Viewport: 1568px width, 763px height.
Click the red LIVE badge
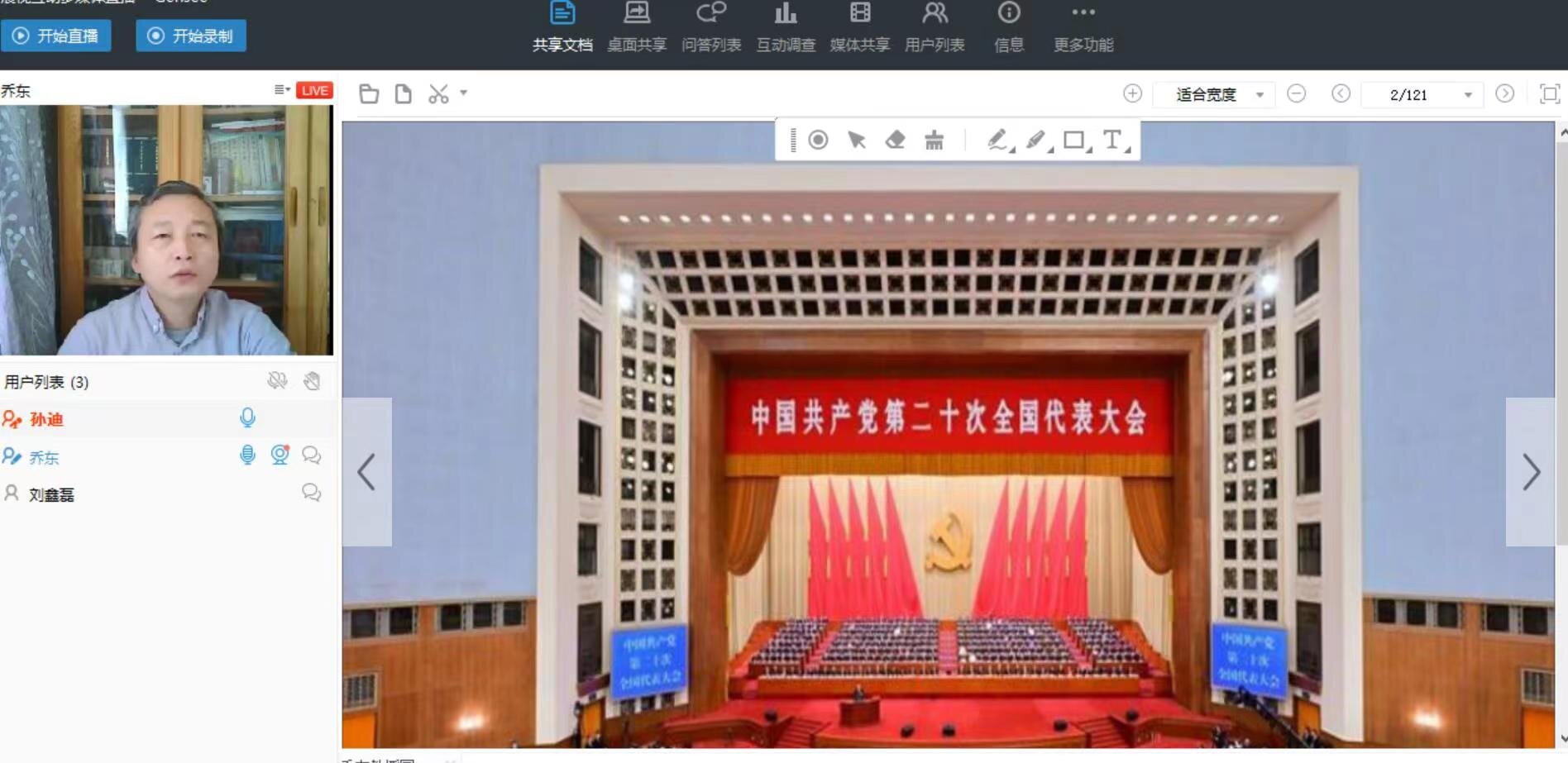point(314,90)
